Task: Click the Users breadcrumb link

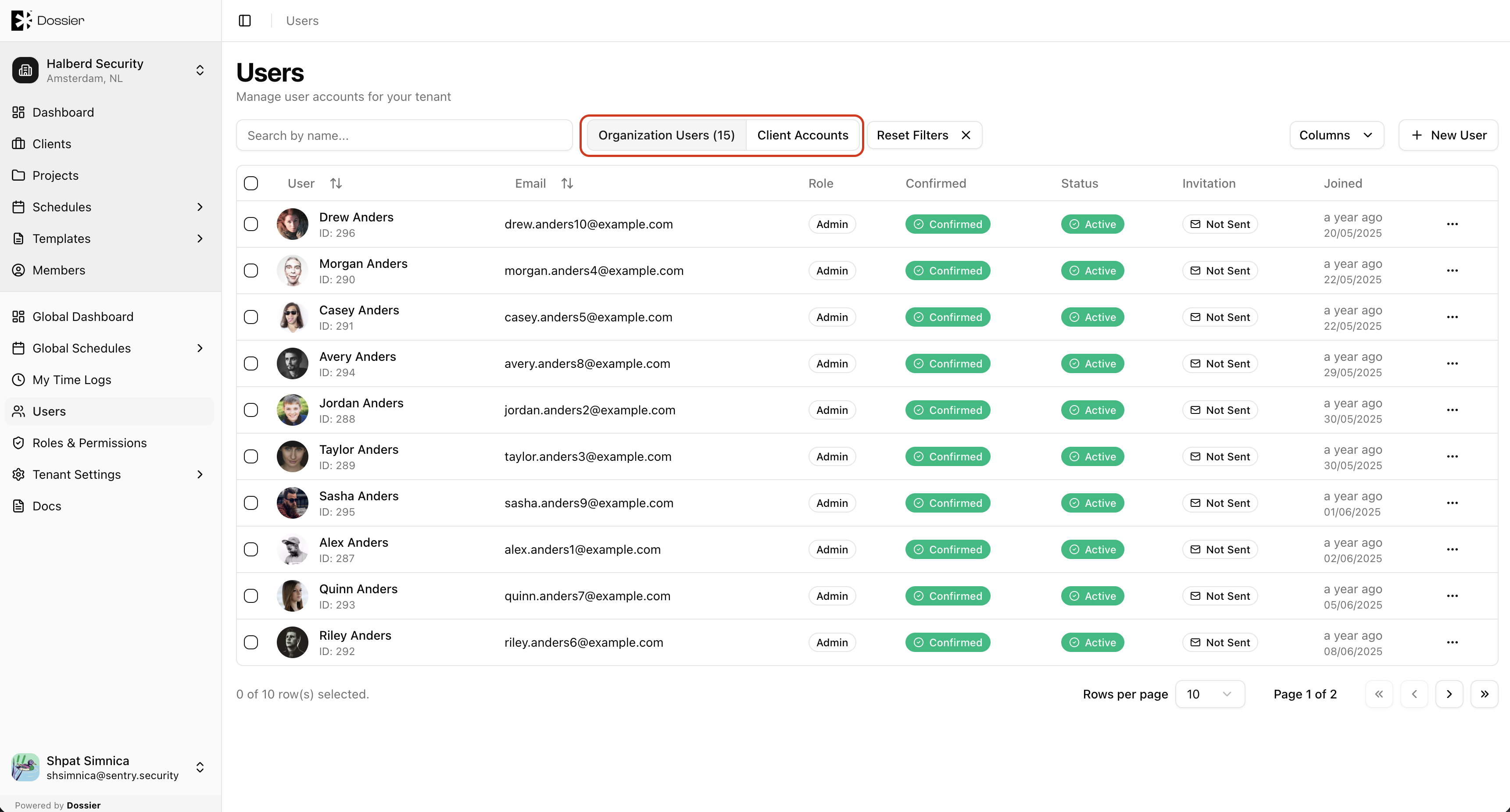Action: coord(302,21)
